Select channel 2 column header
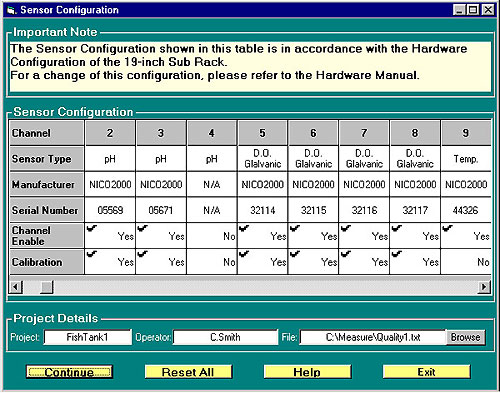Screen dimensions: 500x393 pos(110,133)
